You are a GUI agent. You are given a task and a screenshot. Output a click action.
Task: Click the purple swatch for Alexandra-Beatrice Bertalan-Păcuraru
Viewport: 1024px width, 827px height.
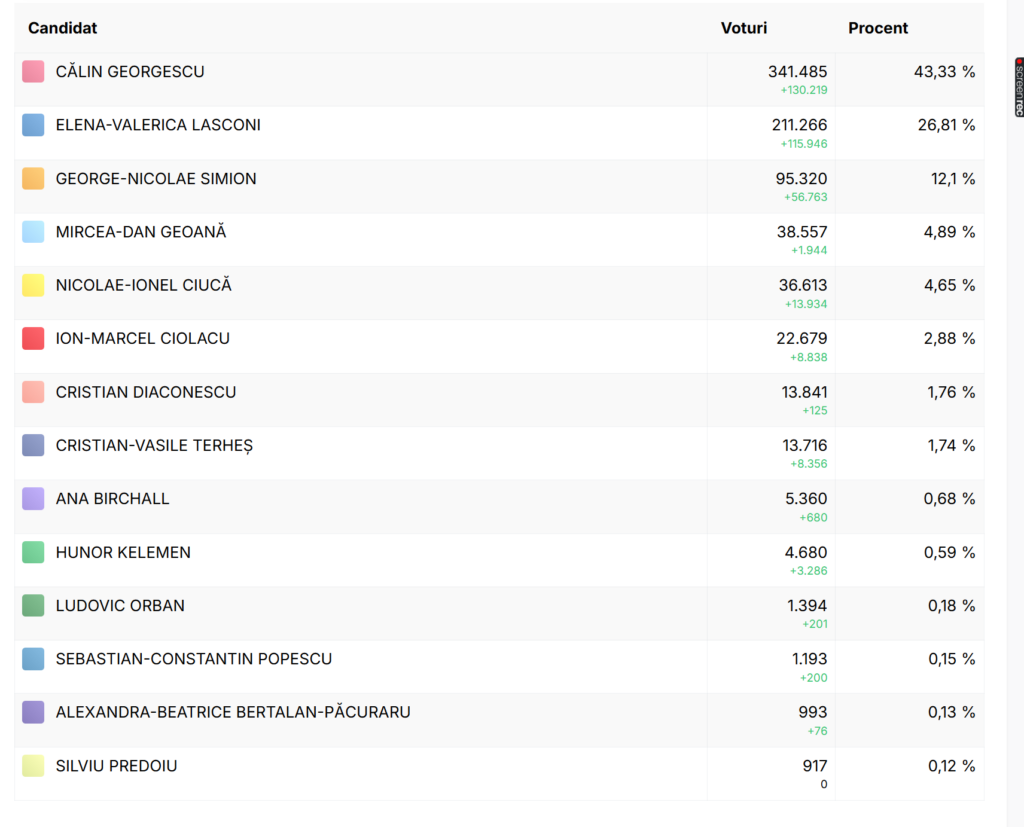33,712
